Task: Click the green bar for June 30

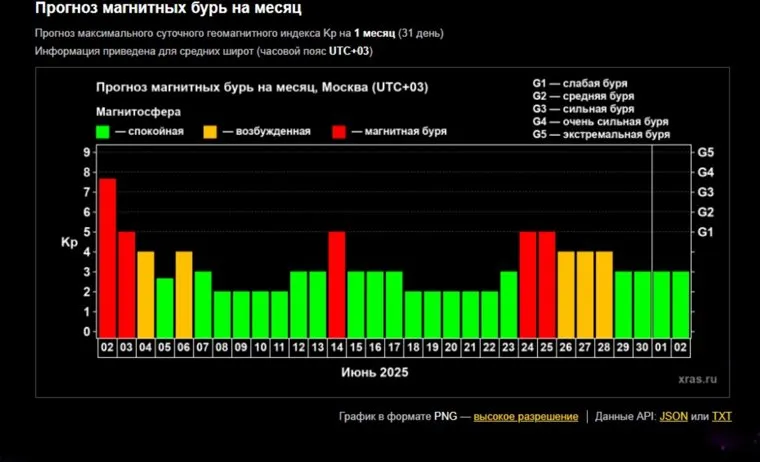Action: pos(642,304)
